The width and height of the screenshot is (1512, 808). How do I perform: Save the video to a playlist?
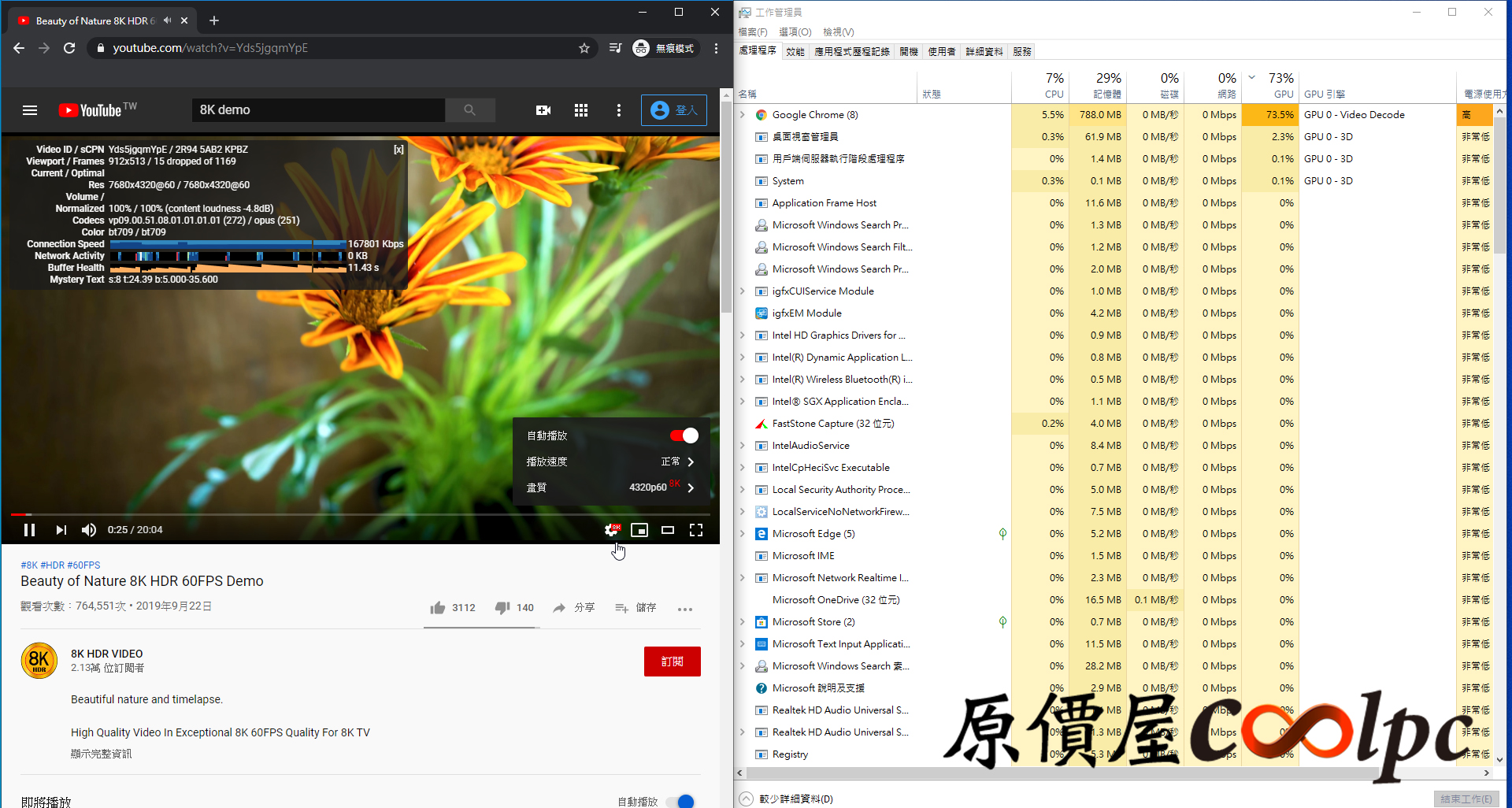pos(636,608)
